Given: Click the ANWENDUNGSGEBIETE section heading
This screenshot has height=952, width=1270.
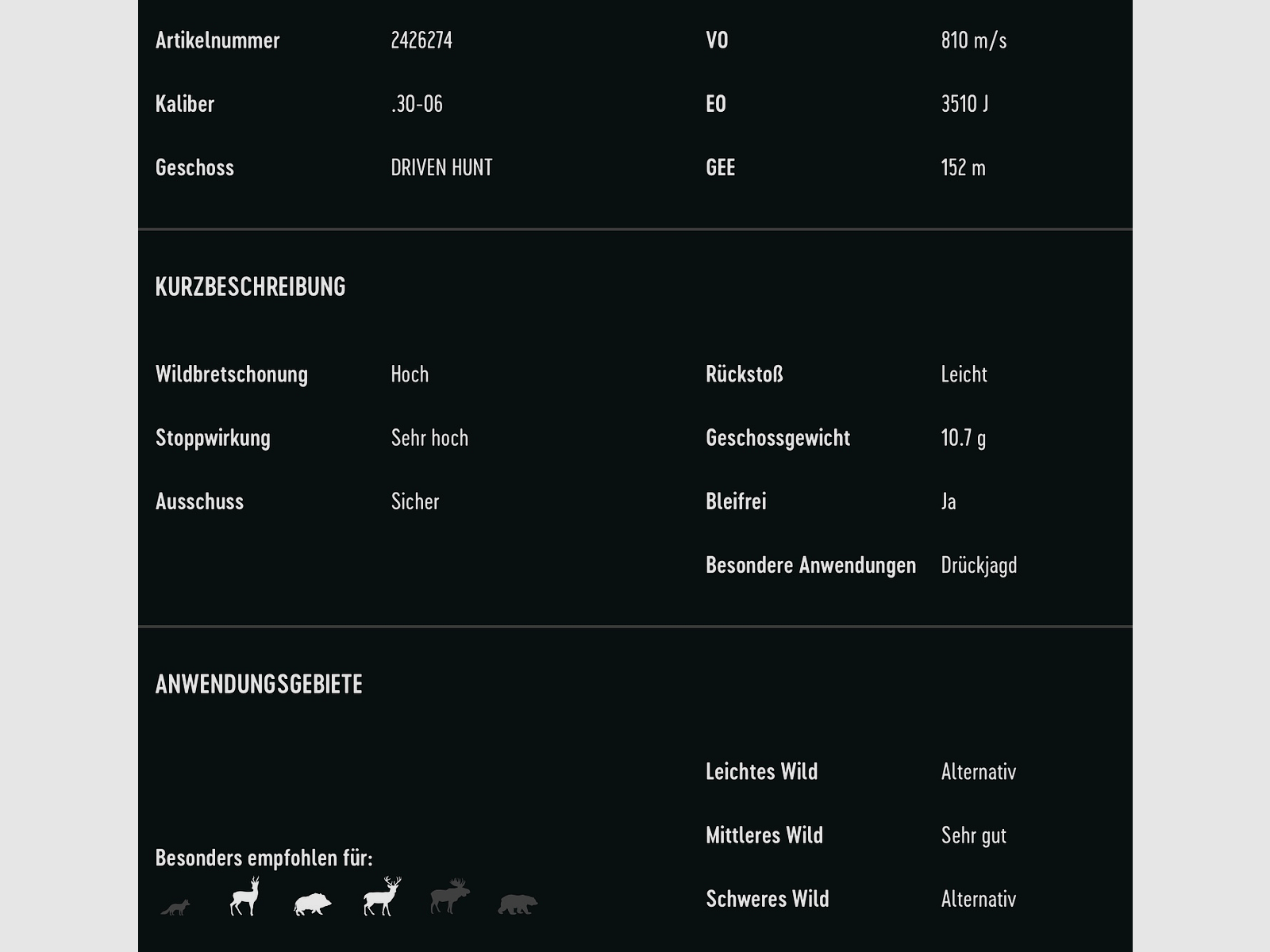Looking at the screenshot, I should [259, 684].
